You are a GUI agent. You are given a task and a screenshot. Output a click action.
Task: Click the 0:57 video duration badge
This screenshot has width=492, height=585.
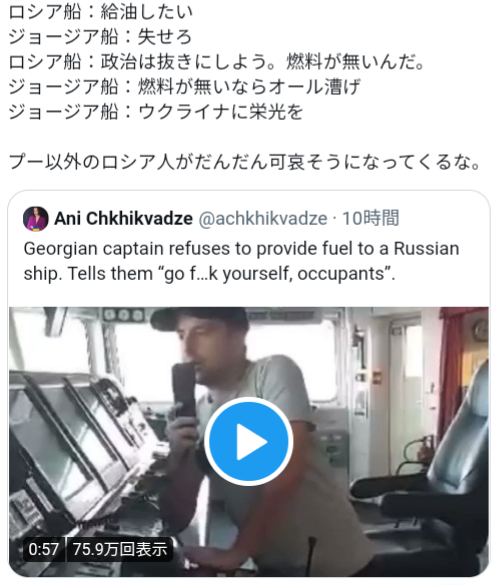coord(44,549)
